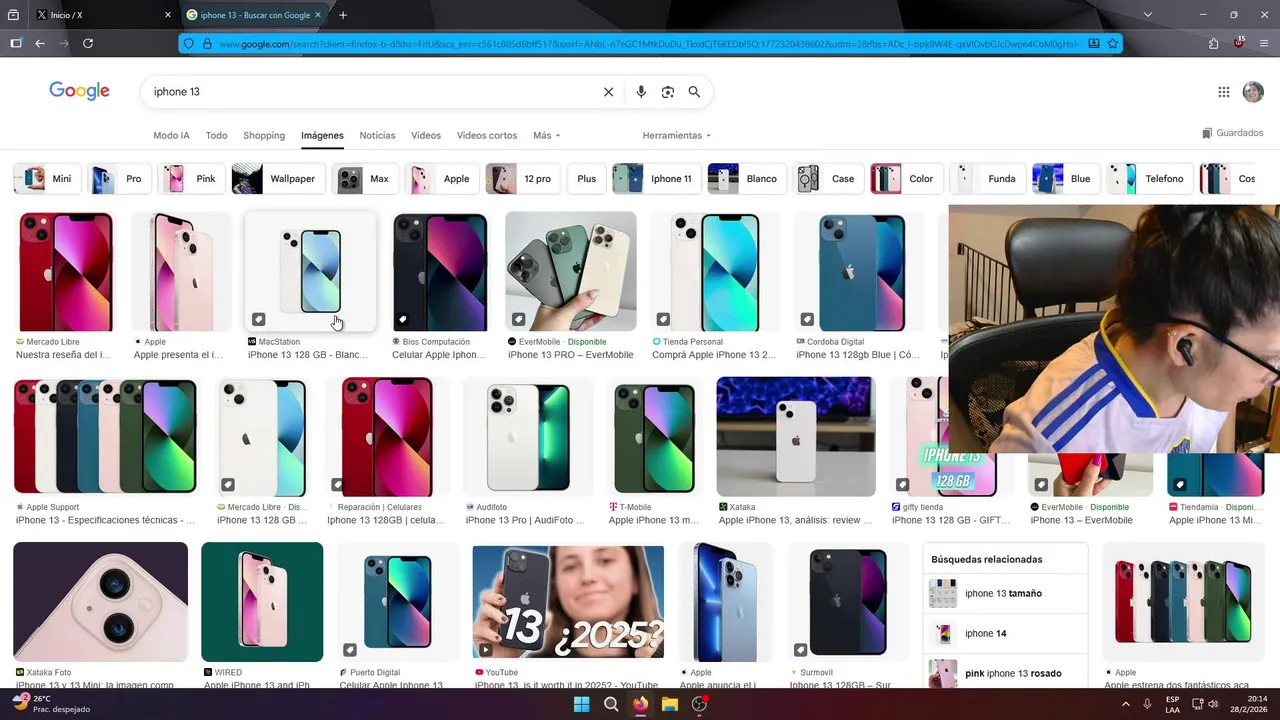The width and height of the screenshot is (1280, 720).
Task: Bookmark this page with the star icon
Action: pos(1112,44)
